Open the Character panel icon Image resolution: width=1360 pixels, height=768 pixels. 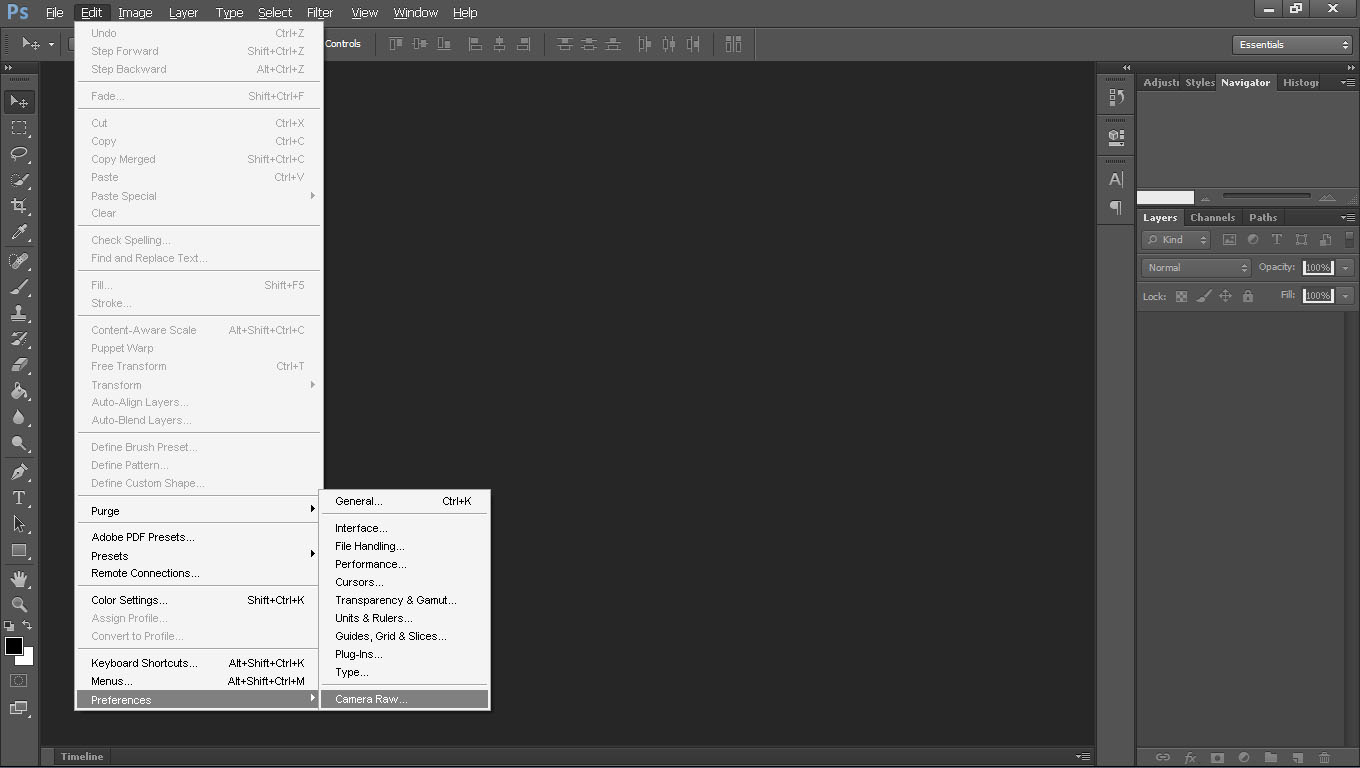pos(1116,180)
